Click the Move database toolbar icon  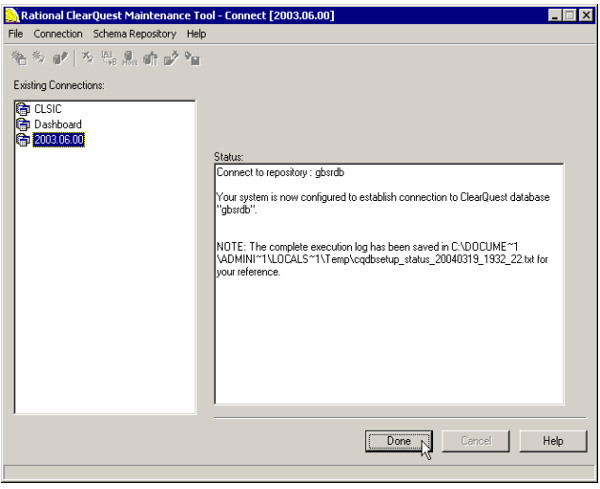pos(130,58)
